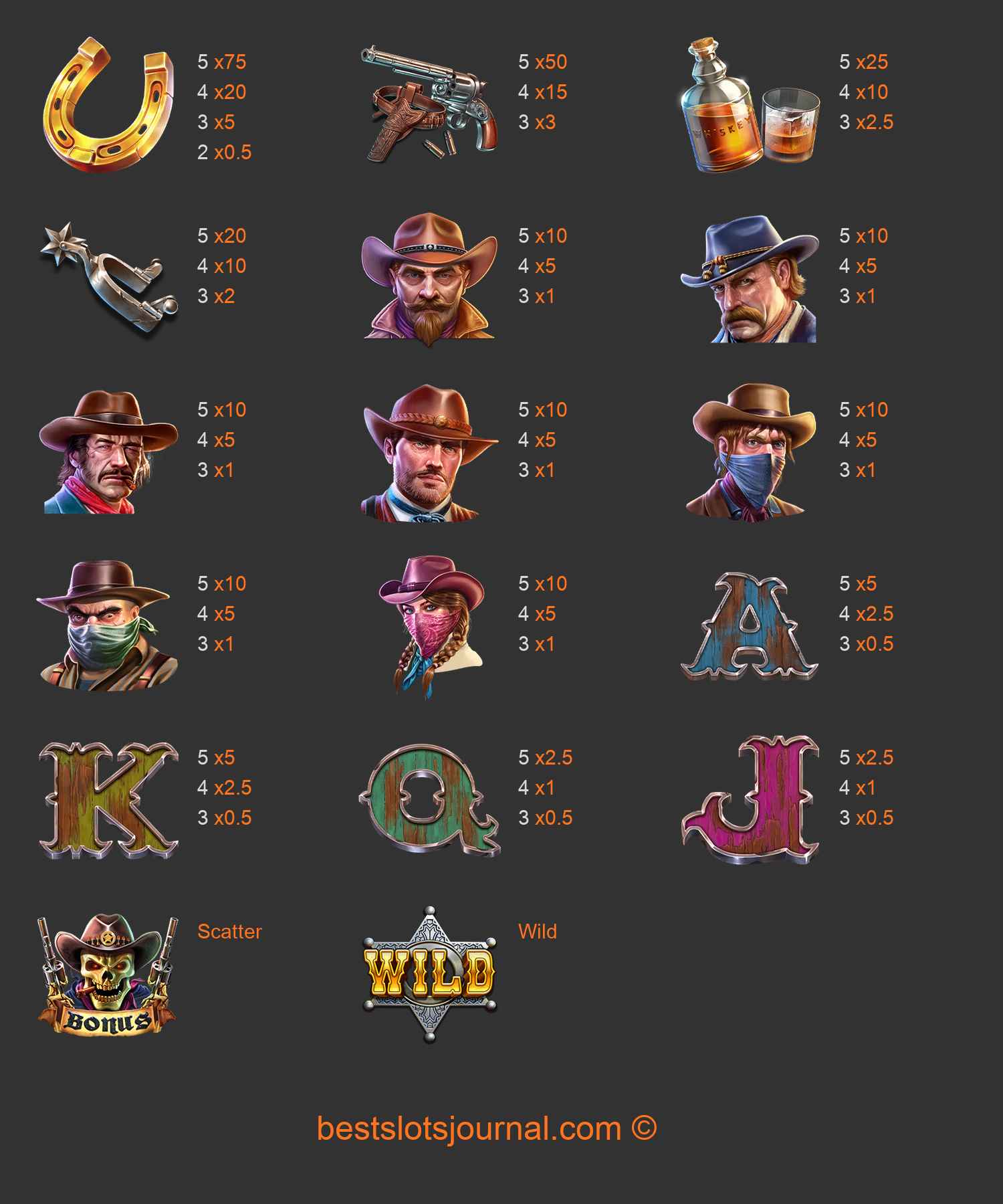Open the bestslotsjournal.com link

coord(487,1128)
